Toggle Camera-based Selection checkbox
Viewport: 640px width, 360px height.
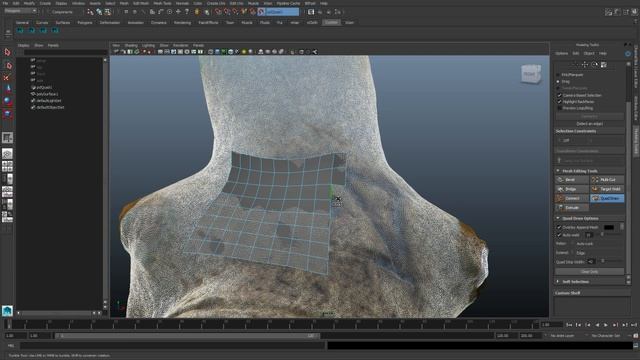coord(560,95)
